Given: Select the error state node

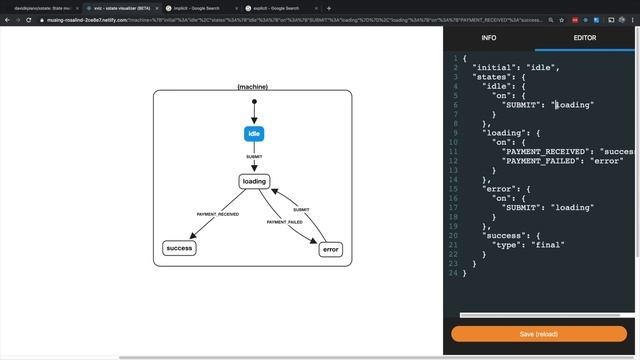Looking at the screenshot, I should tap(331, 249).
